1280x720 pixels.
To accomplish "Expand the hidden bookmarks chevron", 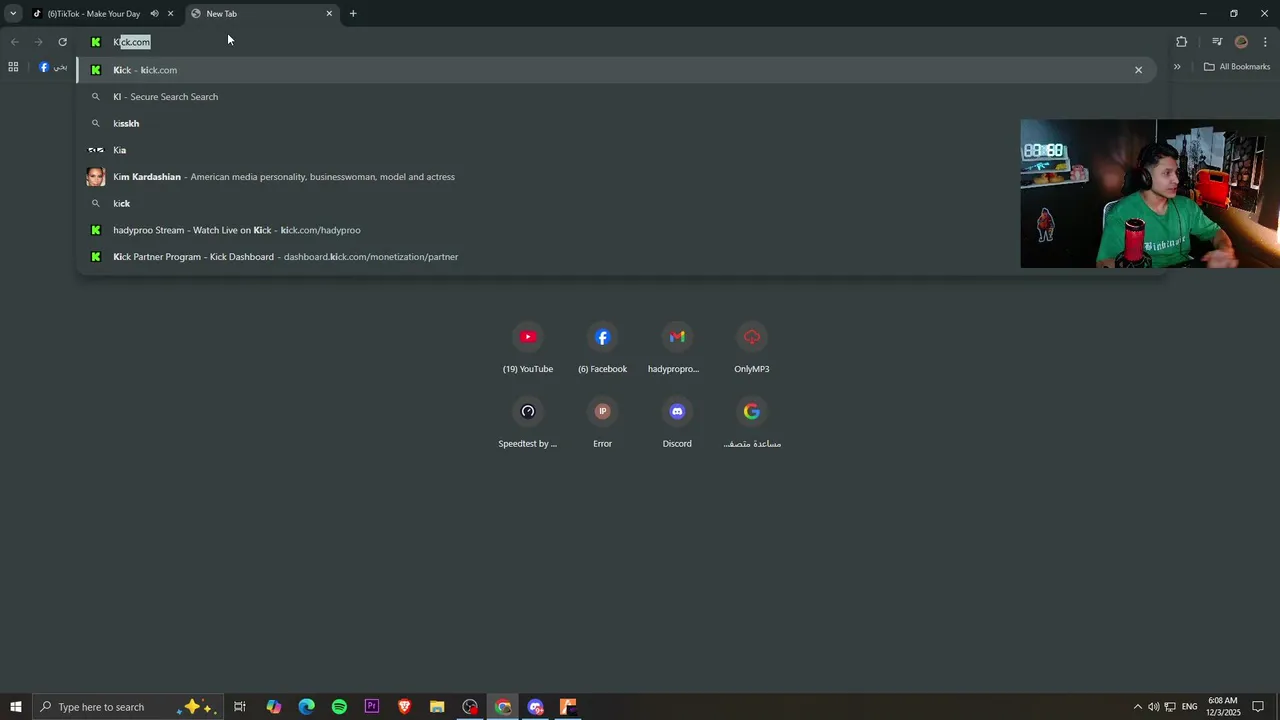I will coord(1177,67).
